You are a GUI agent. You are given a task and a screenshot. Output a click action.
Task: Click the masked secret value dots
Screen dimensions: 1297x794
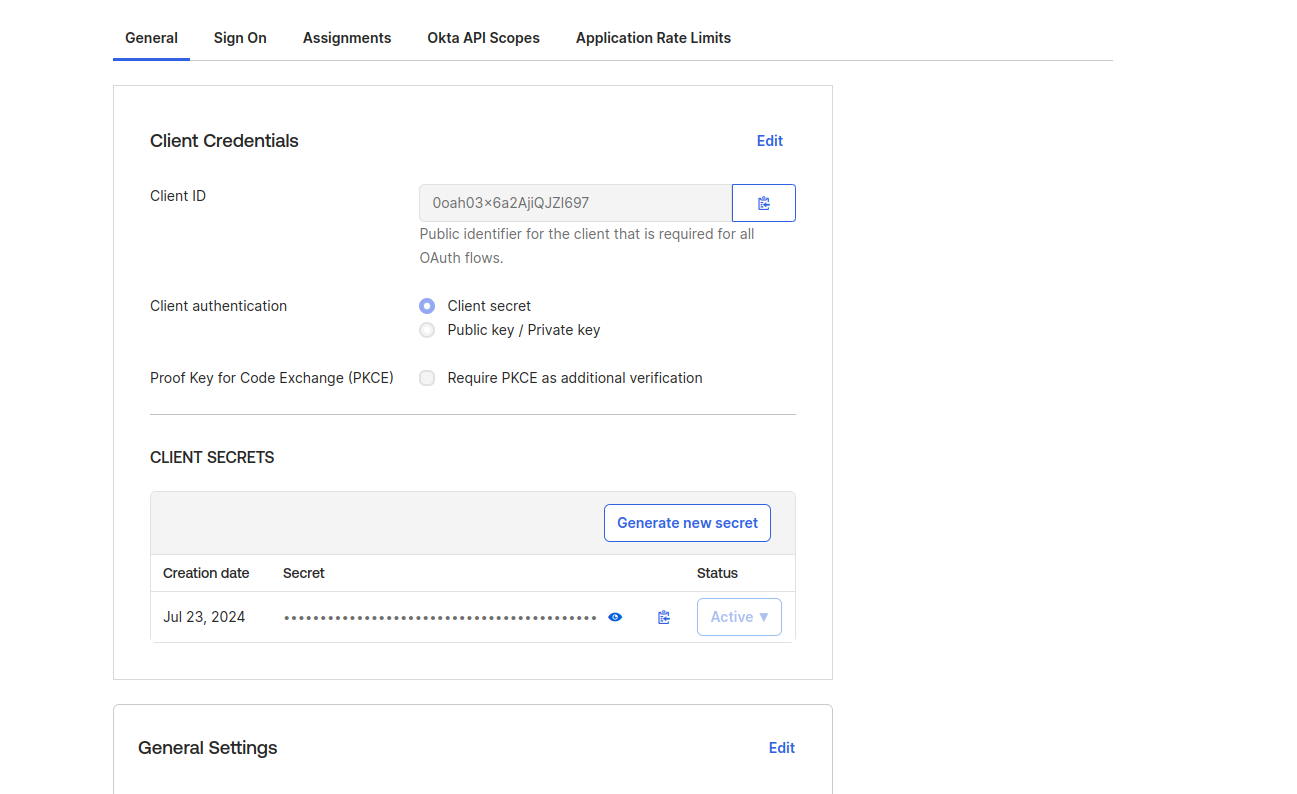pos(440,618)
